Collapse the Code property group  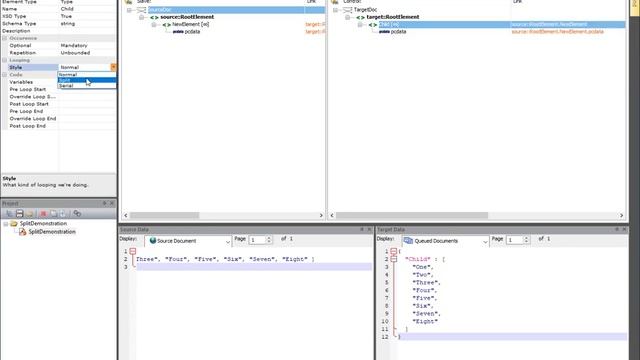(x=5, y=75)
